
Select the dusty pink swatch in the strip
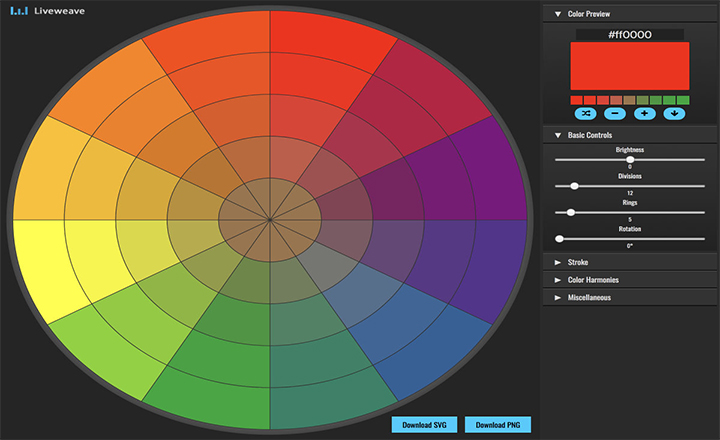(616, 100)
